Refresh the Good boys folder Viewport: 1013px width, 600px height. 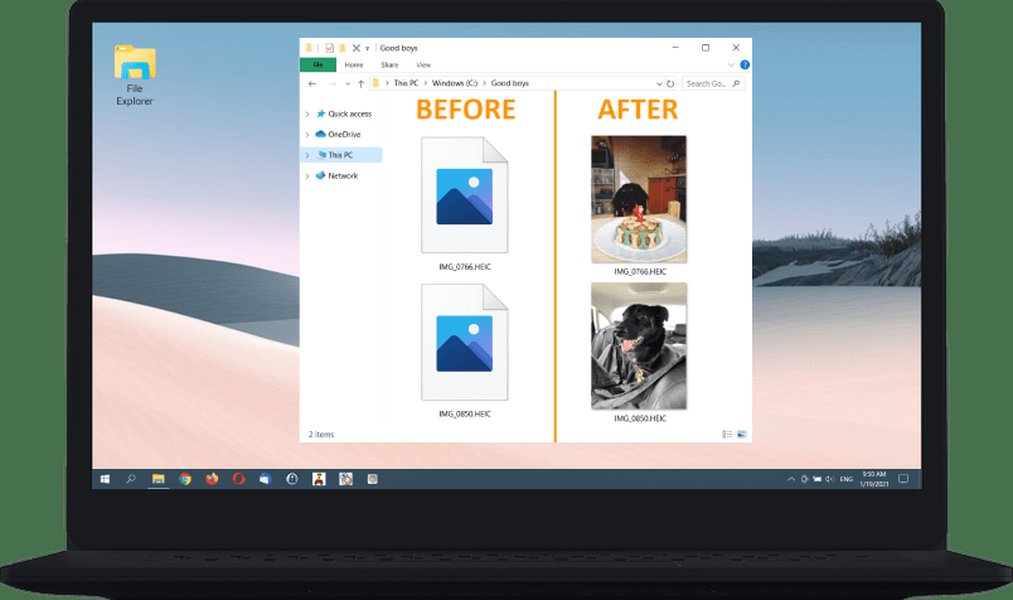(x=671, y=84)
